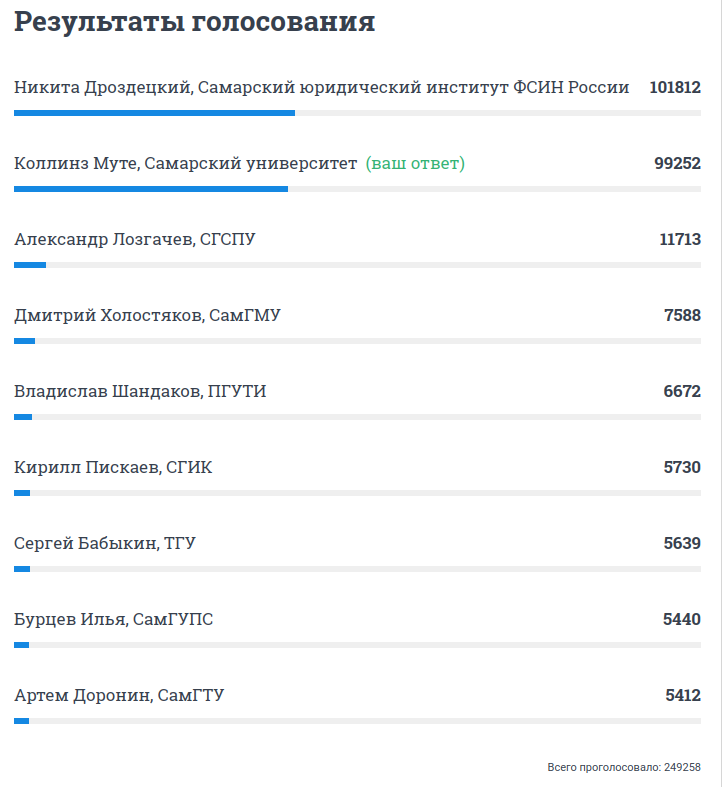This screenshot has height=787, width=722.
Task: Click Владислав Шандаков's progress bar
Action: 23,417
